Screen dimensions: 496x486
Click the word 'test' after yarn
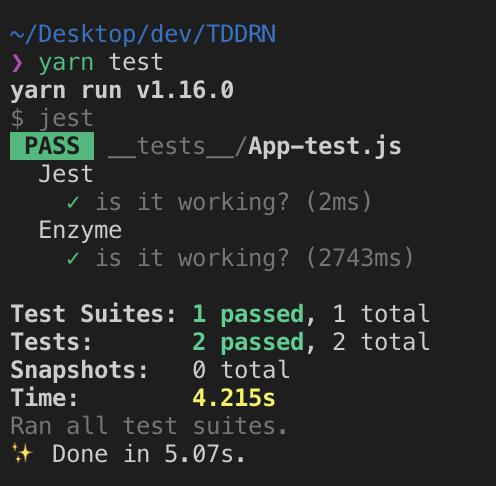tap(136, 62)
